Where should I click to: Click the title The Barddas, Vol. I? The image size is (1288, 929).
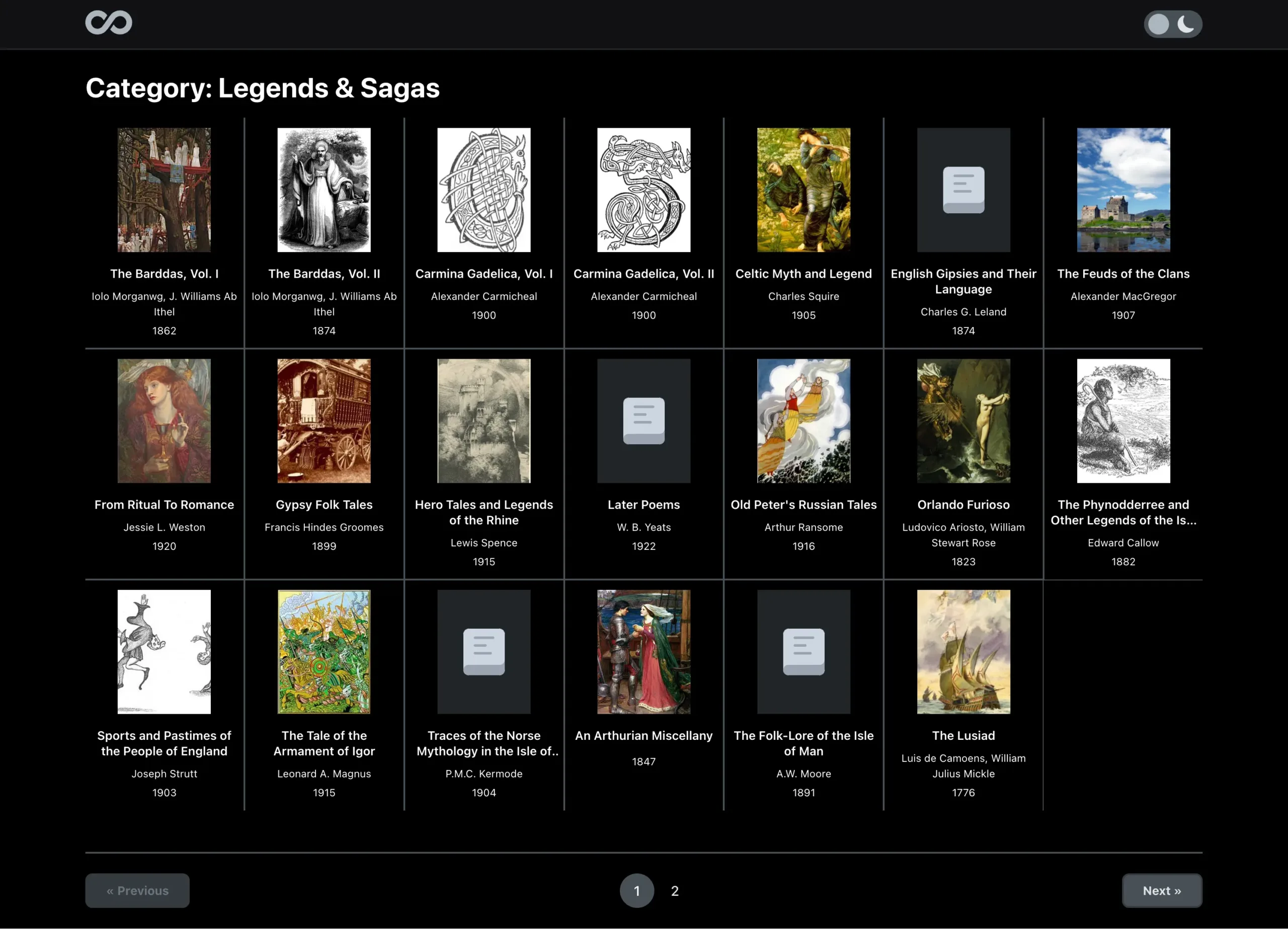pyautogui.click(x=164, y=274)
